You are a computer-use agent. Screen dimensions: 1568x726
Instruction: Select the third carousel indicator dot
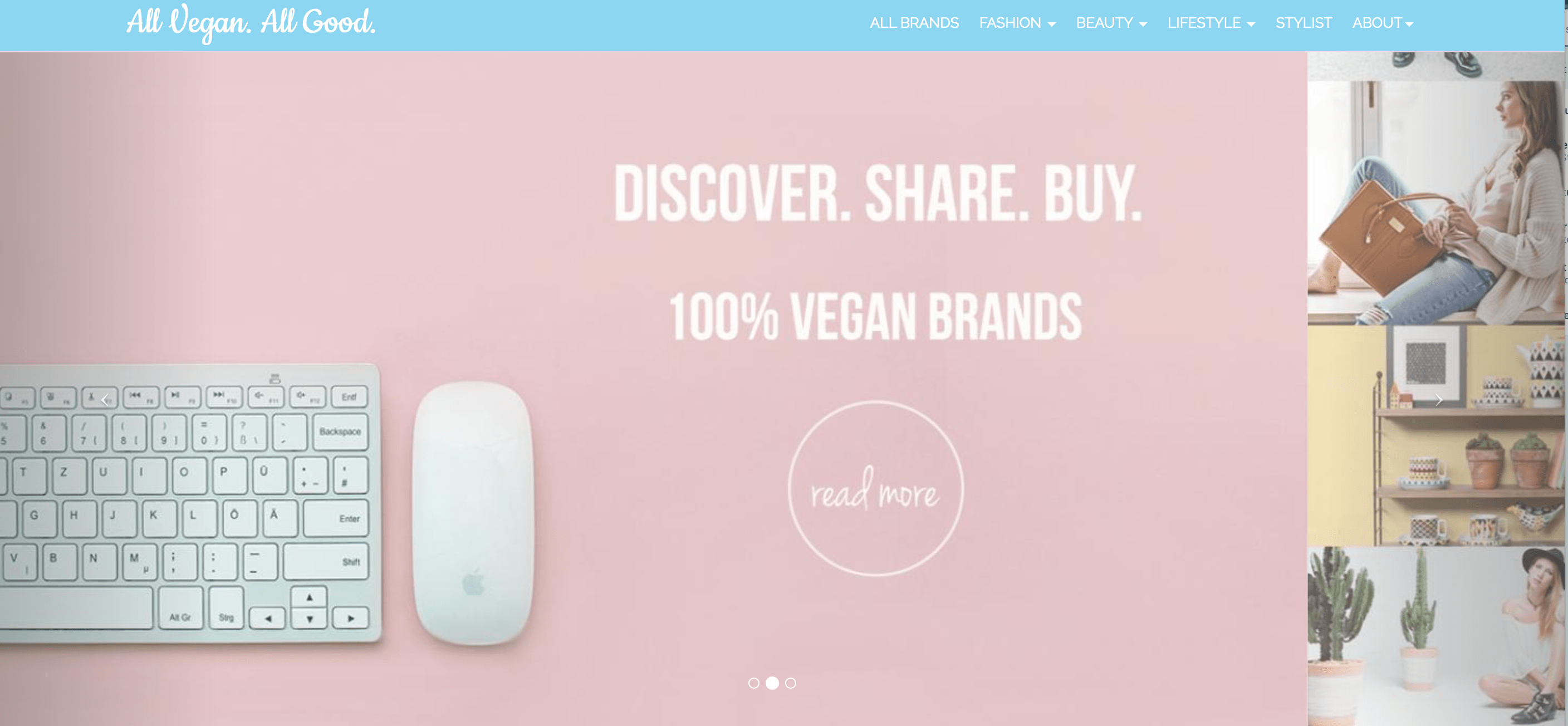tap(790, 683)
